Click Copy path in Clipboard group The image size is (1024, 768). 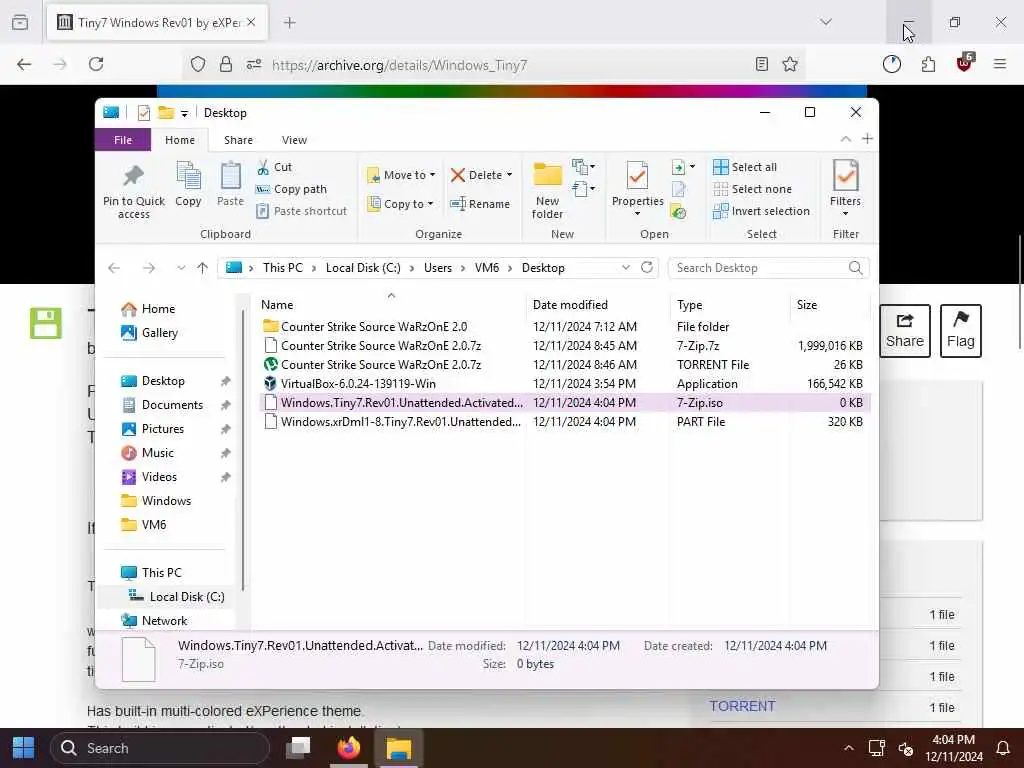click(291, 189)
